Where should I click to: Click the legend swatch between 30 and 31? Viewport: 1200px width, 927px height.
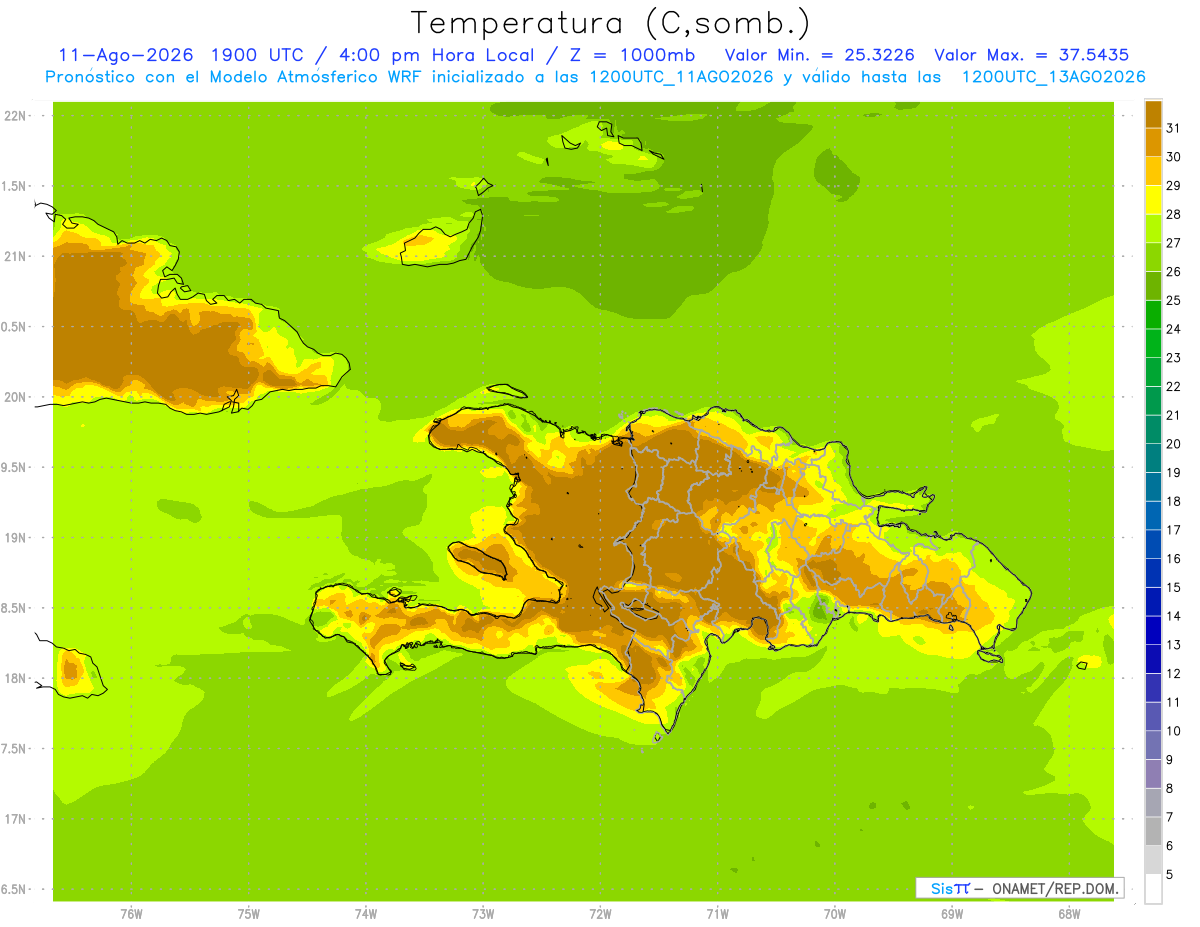1153,142
